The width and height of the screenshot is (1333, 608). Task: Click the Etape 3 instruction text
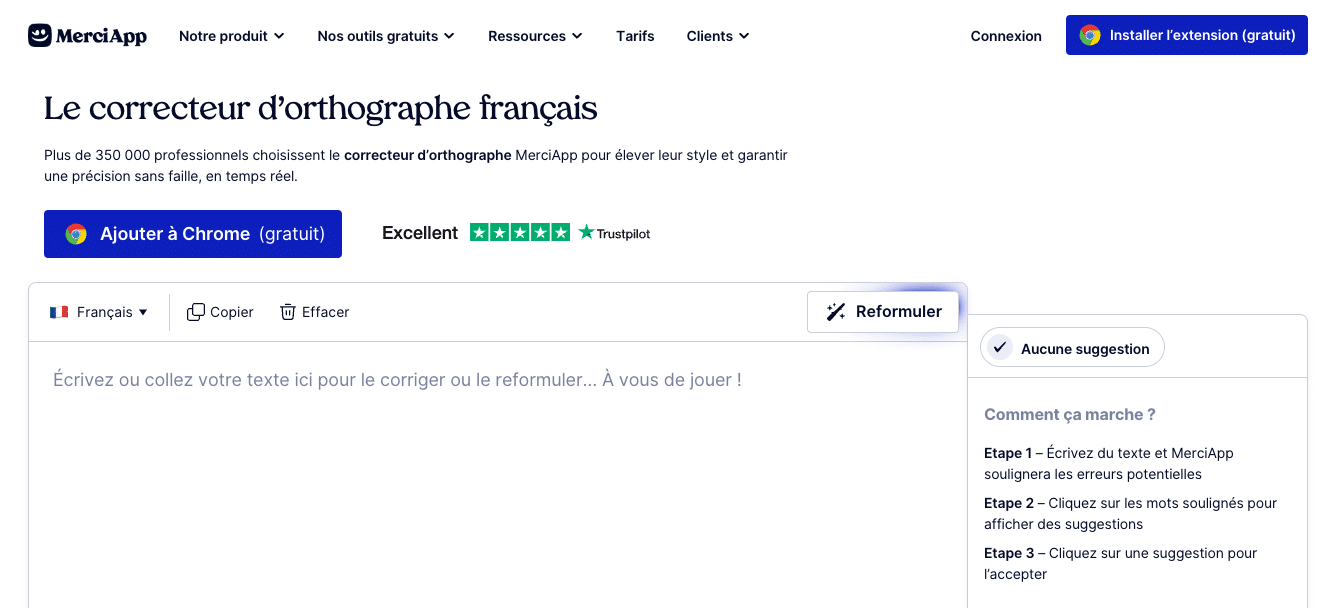(1120, 564)
